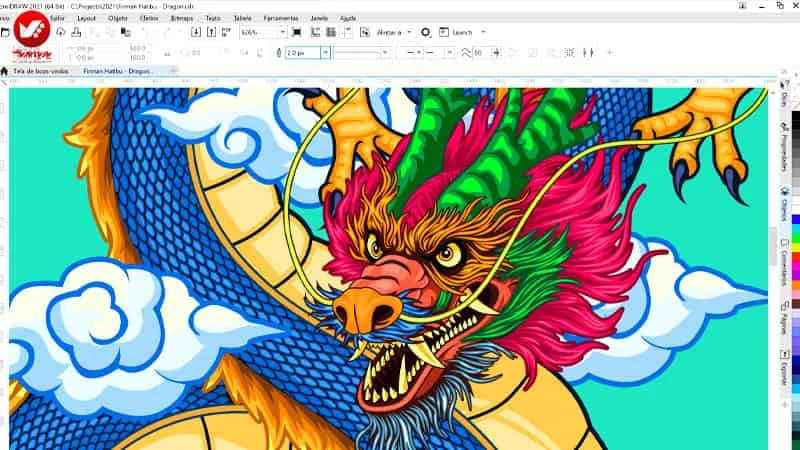Click the Full-screen preview icon
This screenshot has height=450, width=800.
(x=296, y=32)
